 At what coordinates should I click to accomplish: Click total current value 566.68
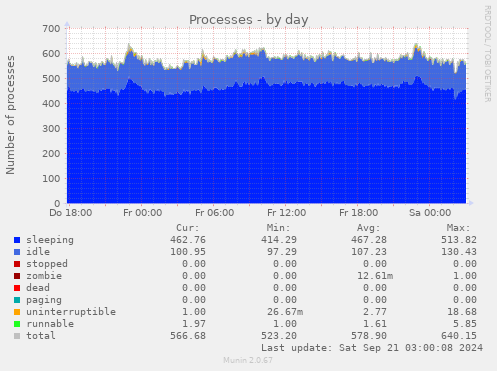coord(188,336)
